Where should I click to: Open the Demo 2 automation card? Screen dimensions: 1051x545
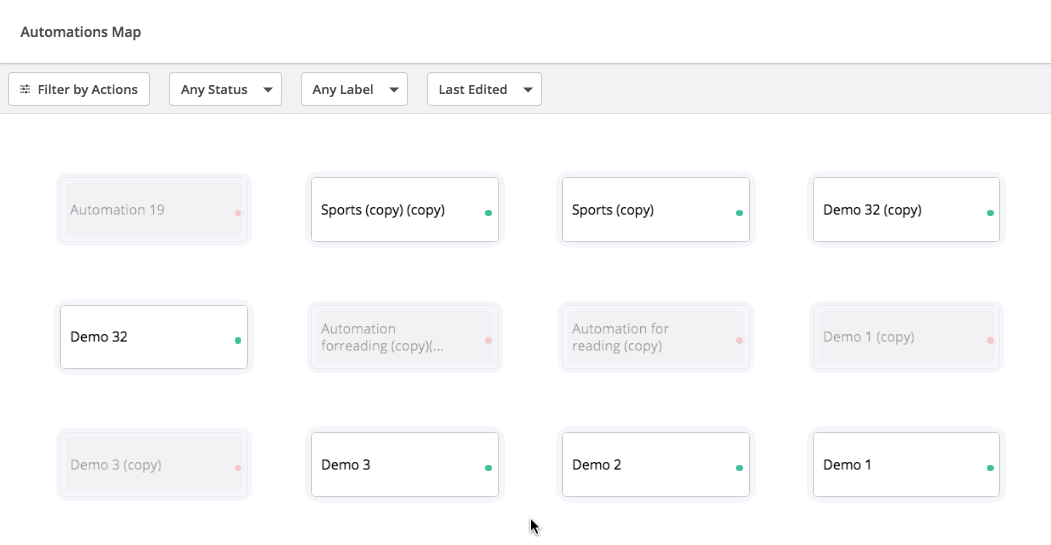(656, 465)
